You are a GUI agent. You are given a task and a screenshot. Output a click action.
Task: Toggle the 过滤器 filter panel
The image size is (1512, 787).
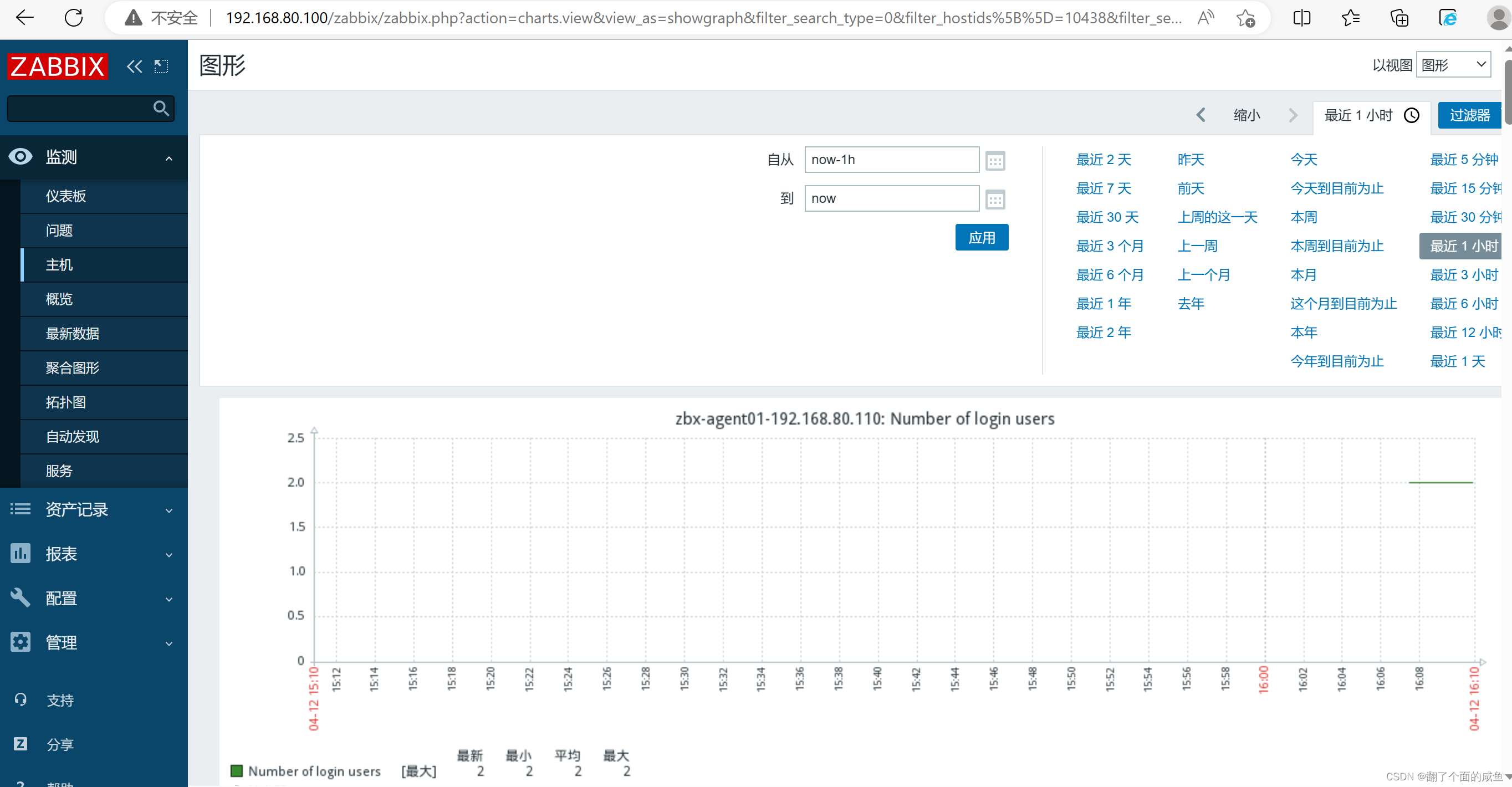(1469, 115)
